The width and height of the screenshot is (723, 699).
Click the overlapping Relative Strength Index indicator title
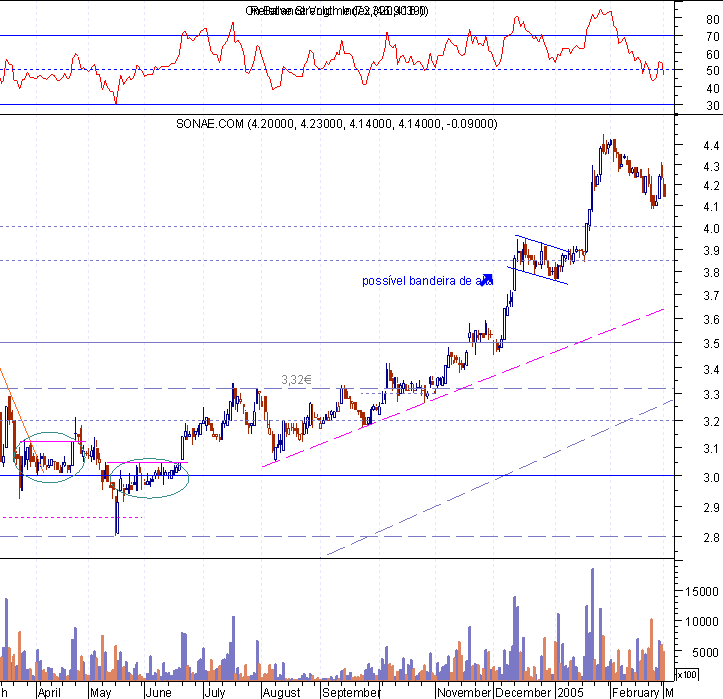337,11
